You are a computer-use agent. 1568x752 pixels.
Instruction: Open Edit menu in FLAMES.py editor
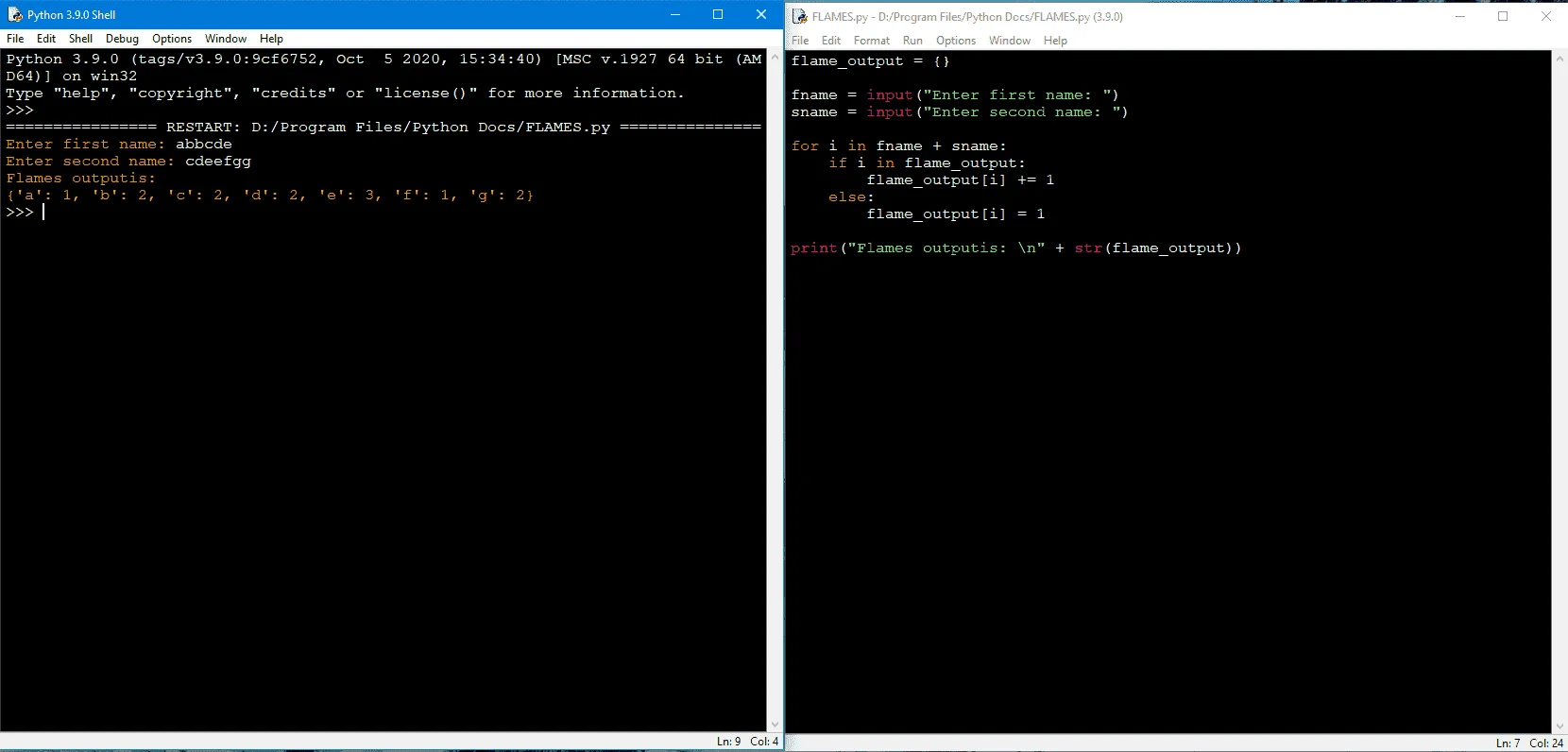(x=831, y=41)
